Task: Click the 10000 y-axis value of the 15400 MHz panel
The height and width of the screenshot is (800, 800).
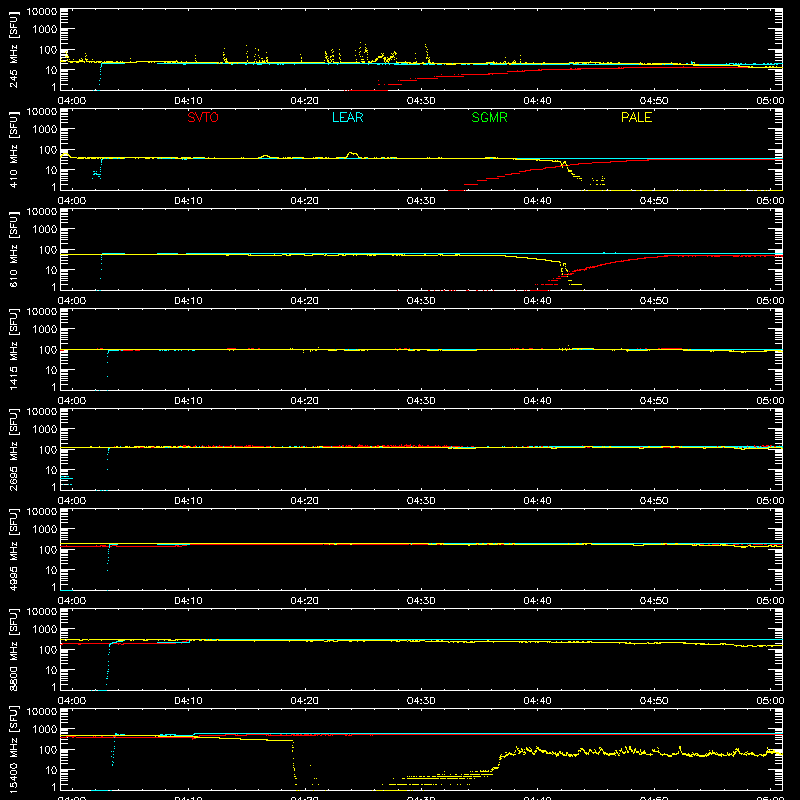Action: 42,712
